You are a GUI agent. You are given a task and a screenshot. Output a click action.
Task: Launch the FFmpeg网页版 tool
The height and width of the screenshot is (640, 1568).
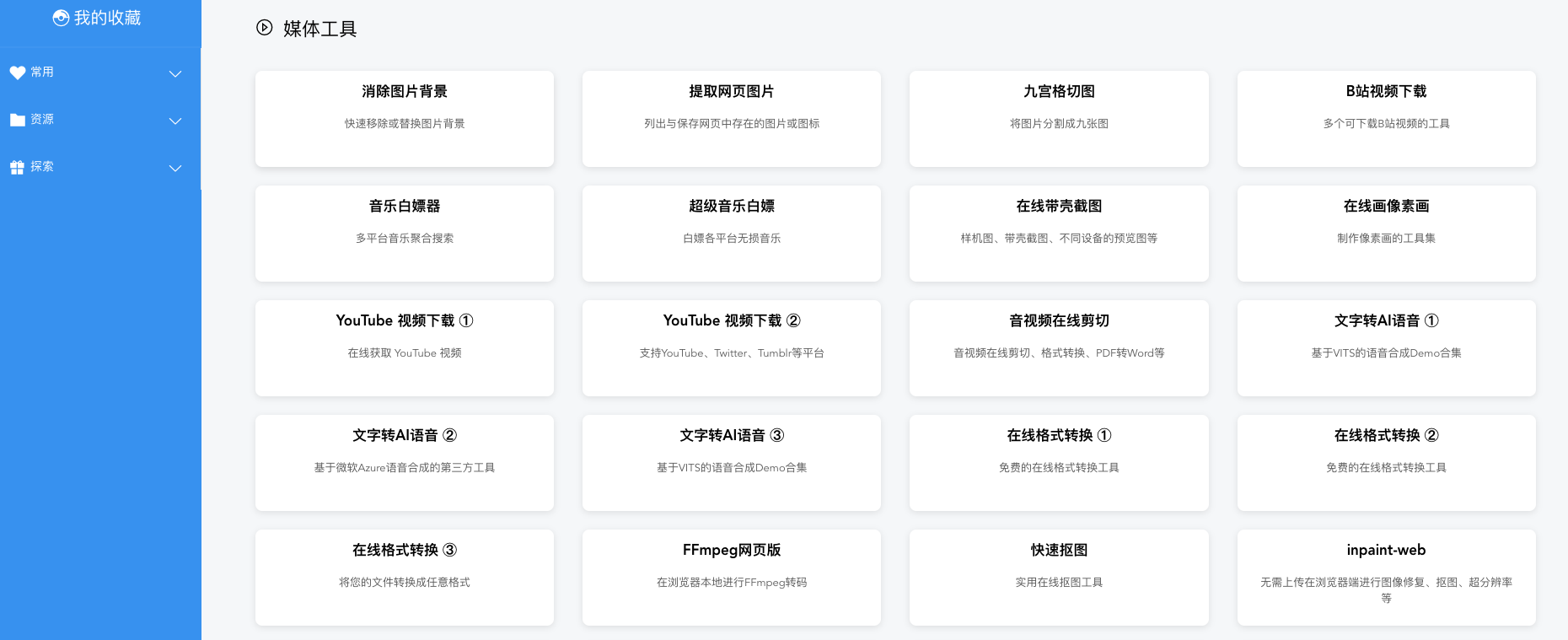click(x=732, y=577)
